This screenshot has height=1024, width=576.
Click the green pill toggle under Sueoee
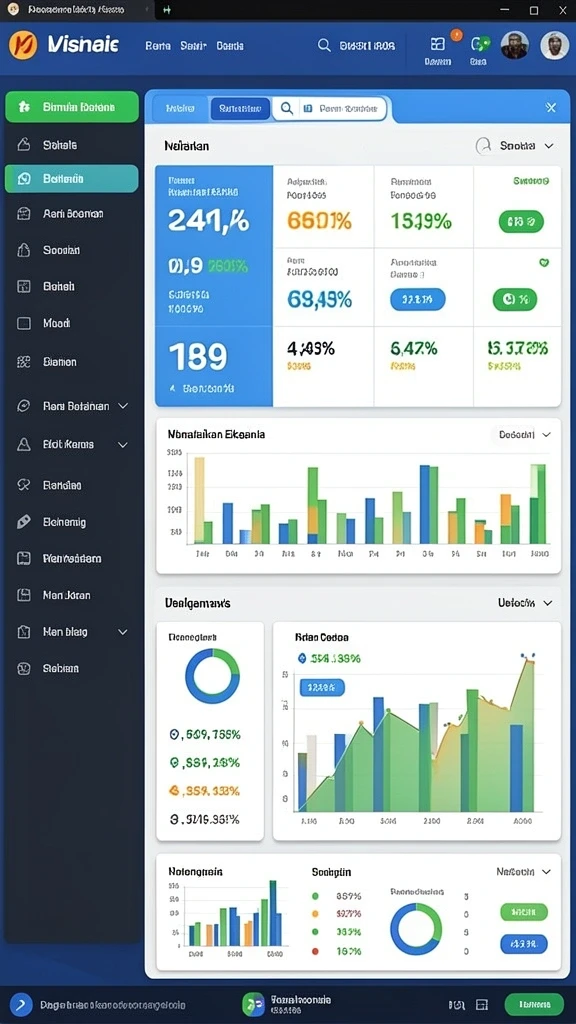[520, 221]
